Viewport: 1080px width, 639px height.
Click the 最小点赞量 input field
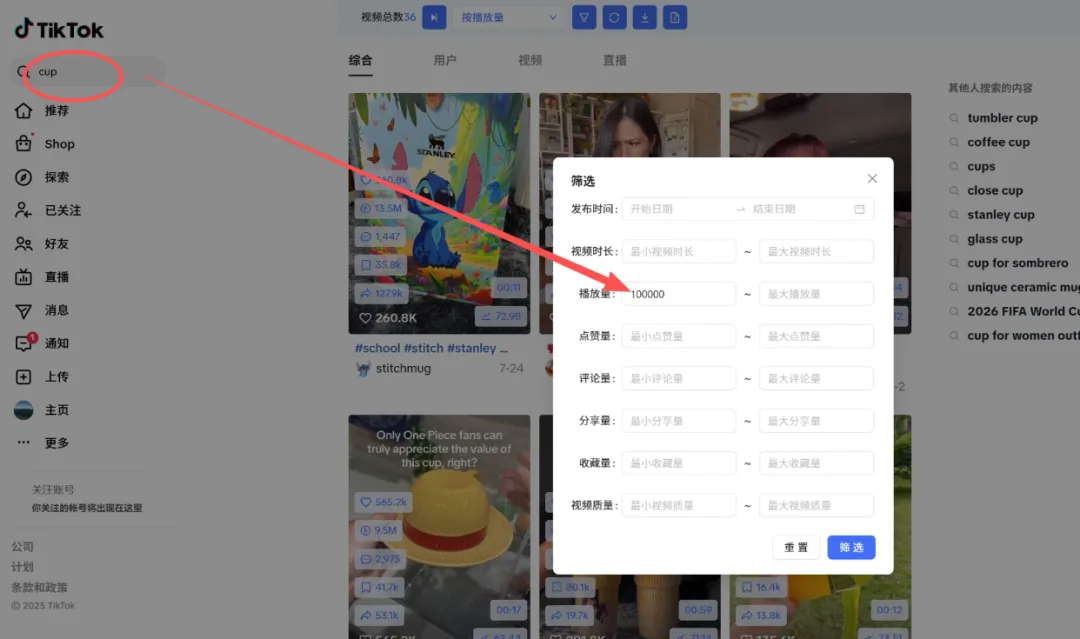click(x=678, y=336)
